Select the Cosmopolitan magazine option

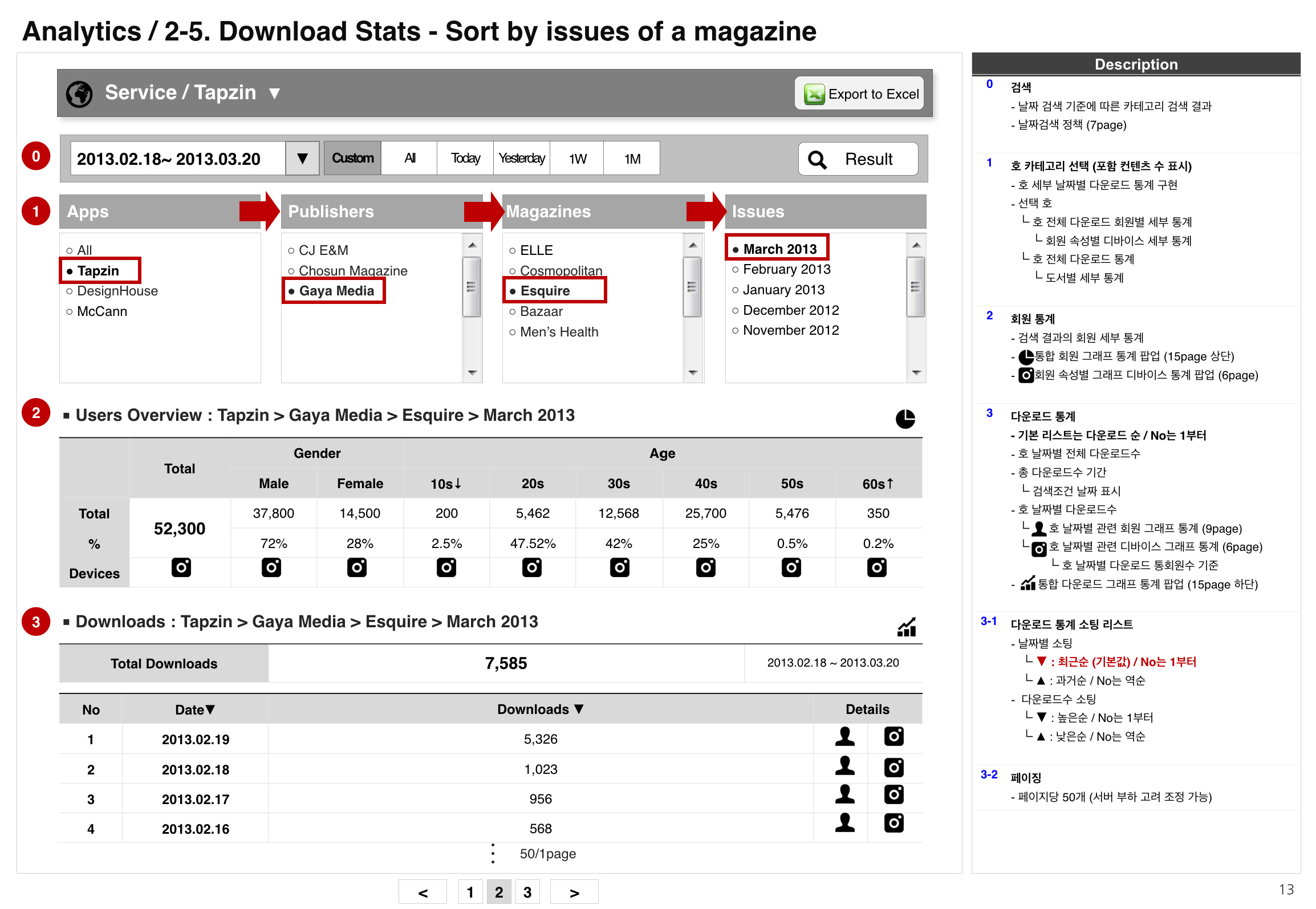click(556, 271)
